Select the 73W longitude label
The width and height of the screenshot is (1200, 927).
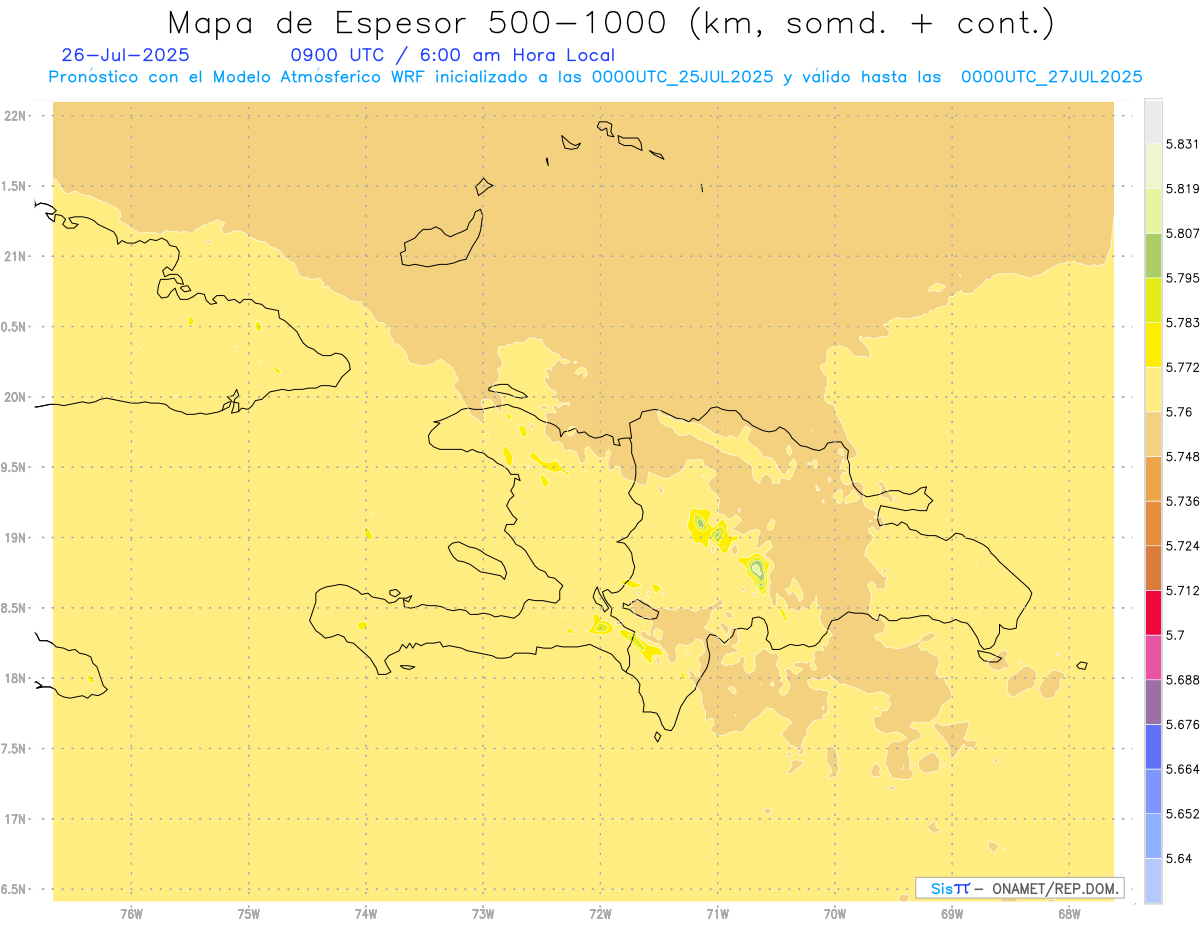coord(483,915)
